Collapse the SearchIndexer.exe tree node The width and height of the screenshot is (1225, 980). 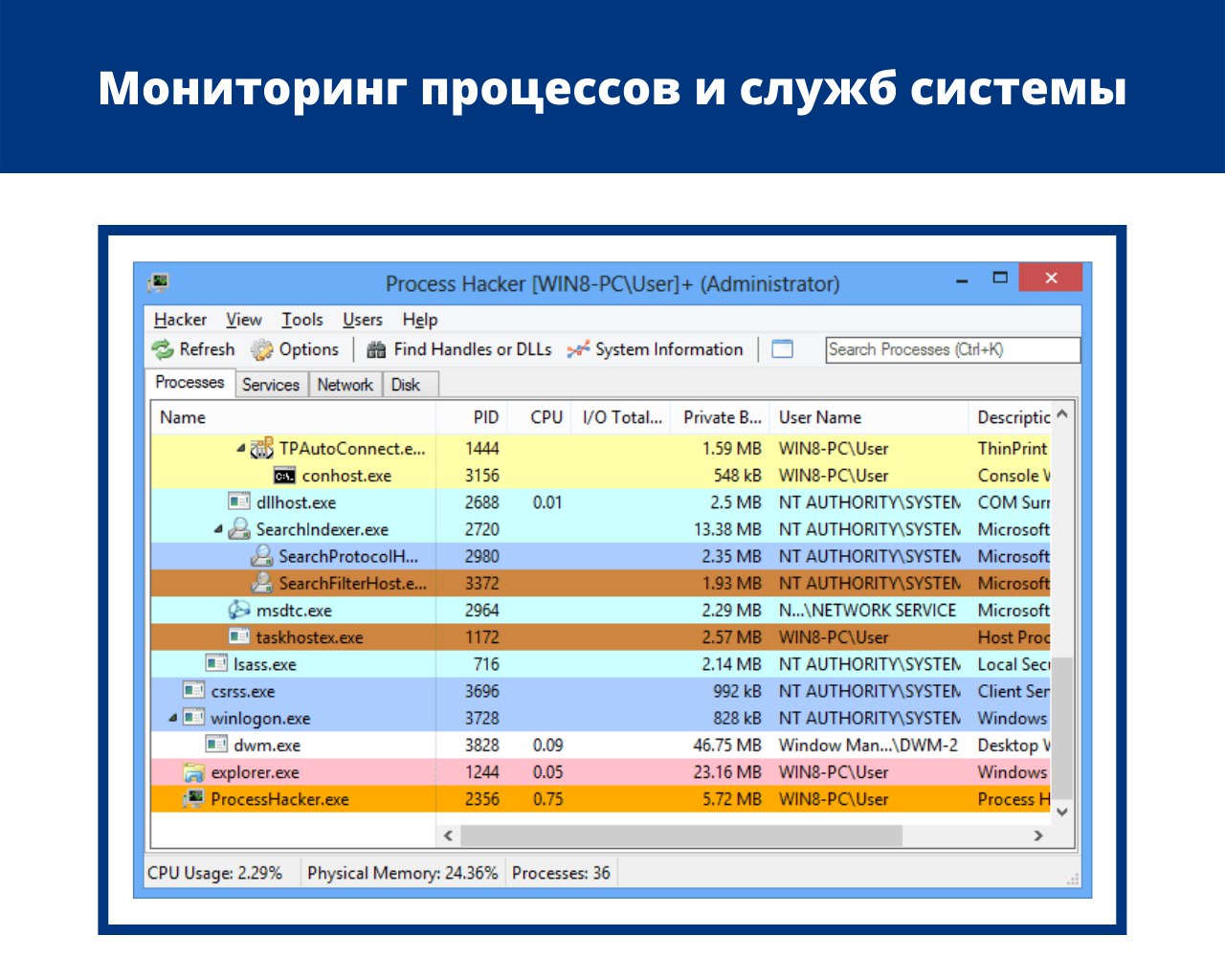(218, 528)
